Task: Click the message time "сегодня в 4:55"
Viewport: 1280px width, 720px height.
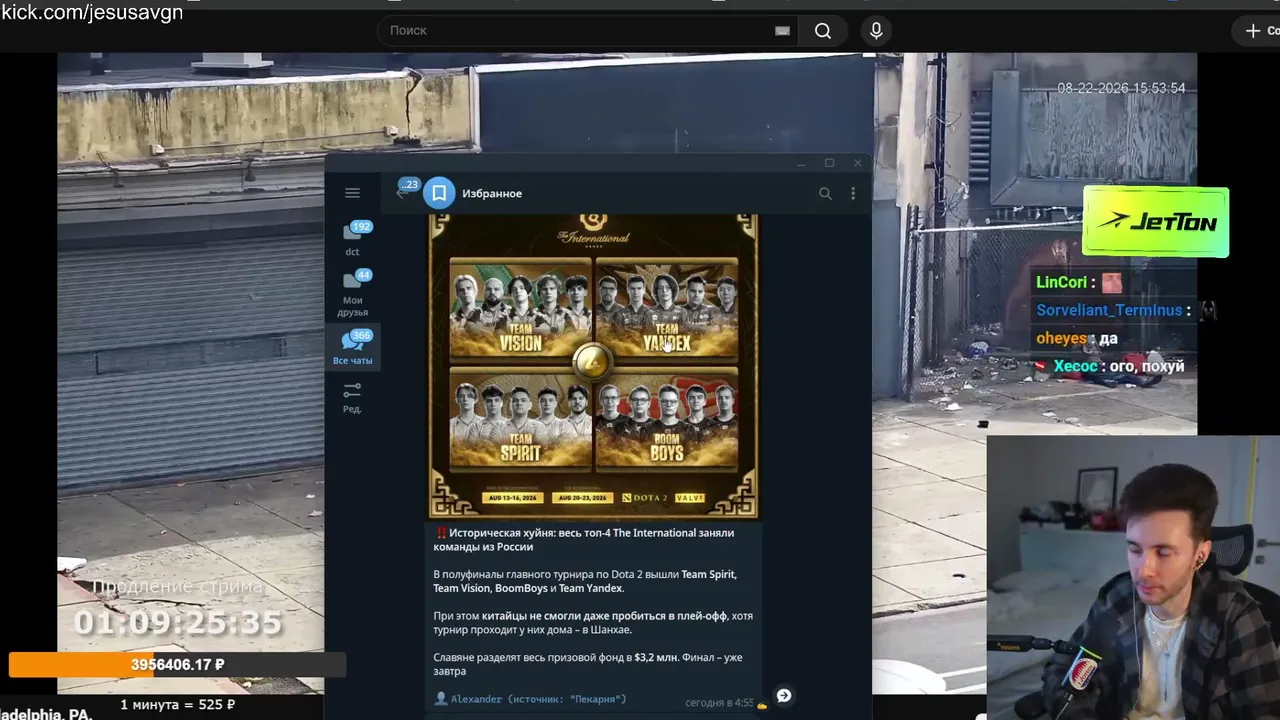Action: [x=719, y=703]
